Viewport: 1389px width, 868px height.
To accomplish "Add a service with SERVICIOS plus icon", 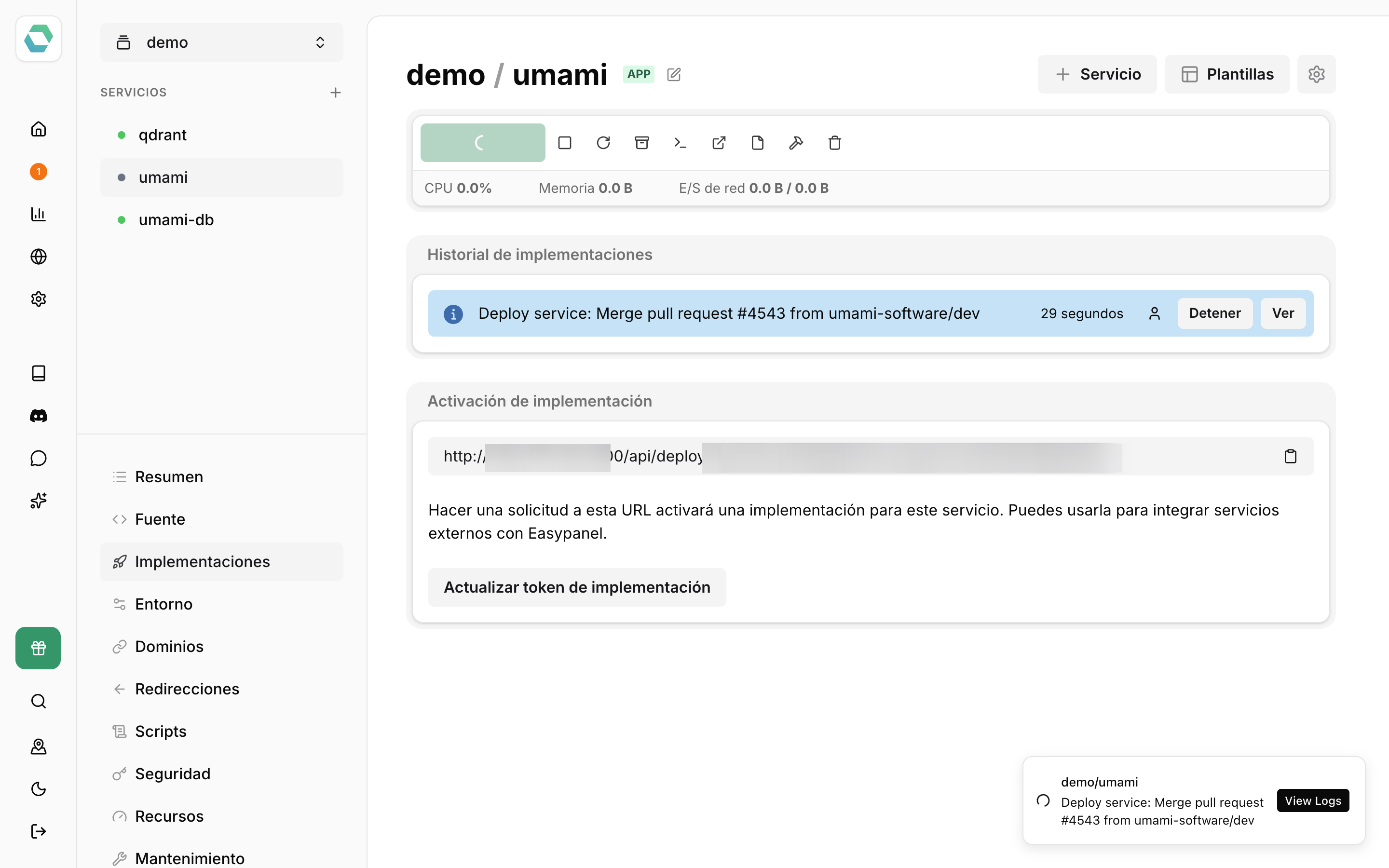I will click(336, 93).
